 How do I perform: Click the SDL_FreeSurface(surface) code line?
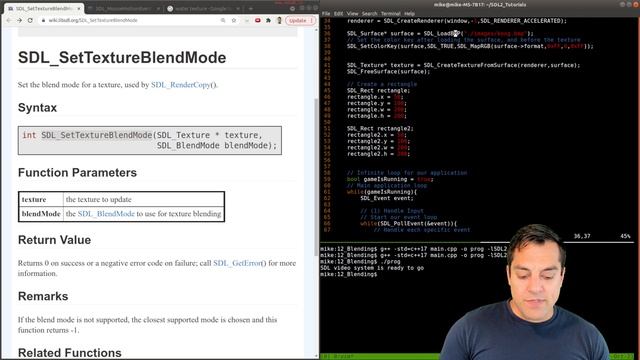[x=389, y=72]
